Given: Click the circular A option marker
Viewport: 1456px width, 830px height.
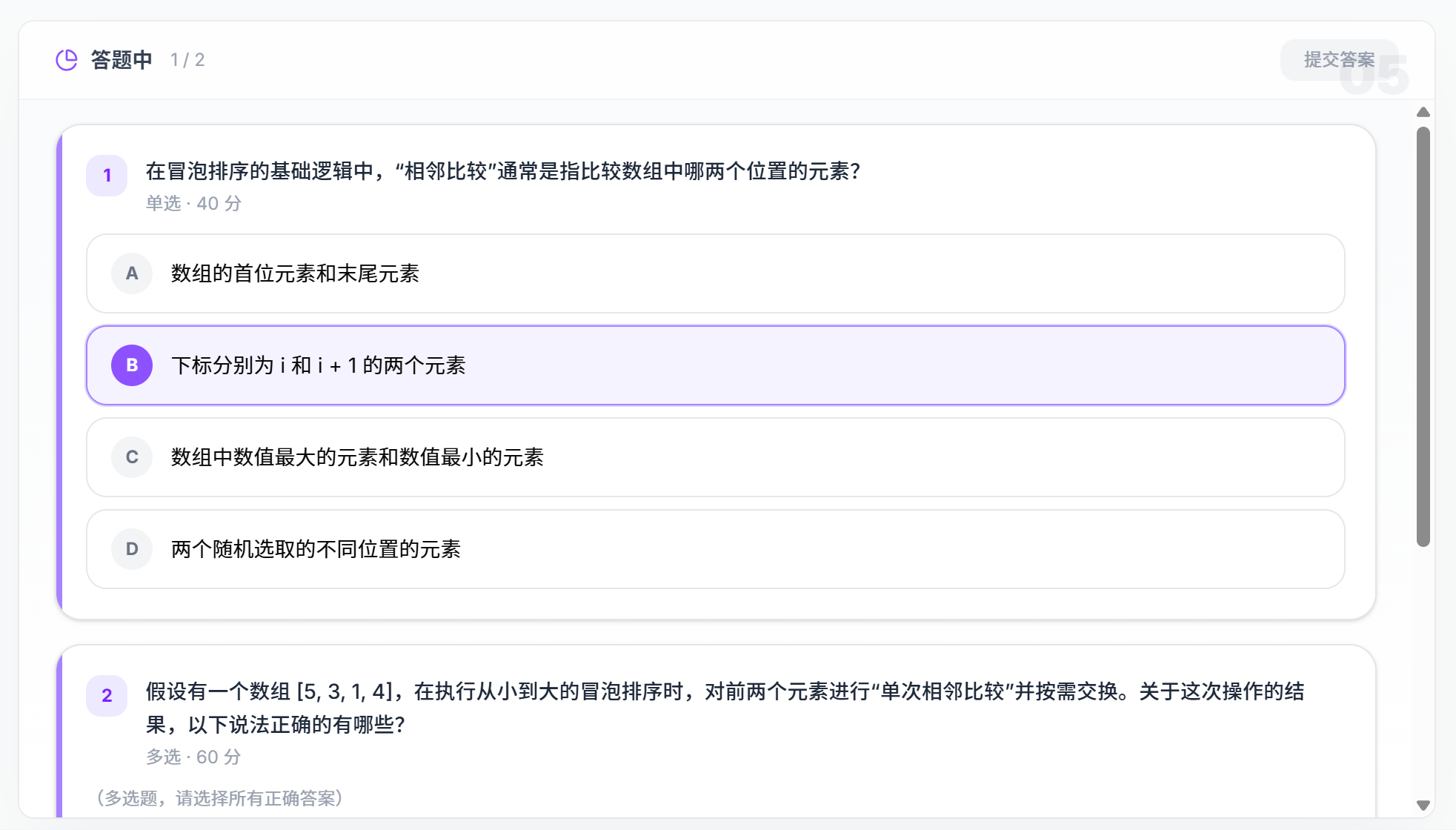Looking at the screenshot, I should click(131, 273).
